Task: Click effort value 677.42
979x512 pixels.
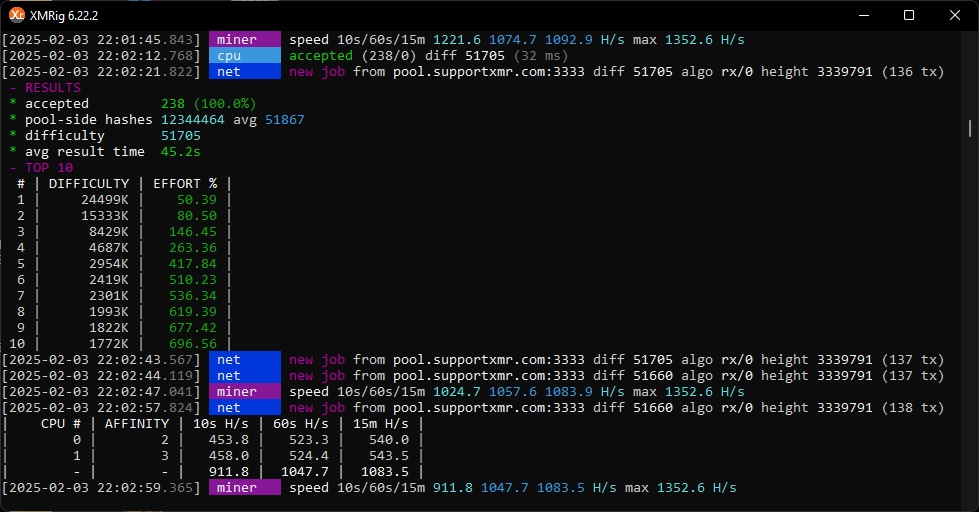Action: 193,328
